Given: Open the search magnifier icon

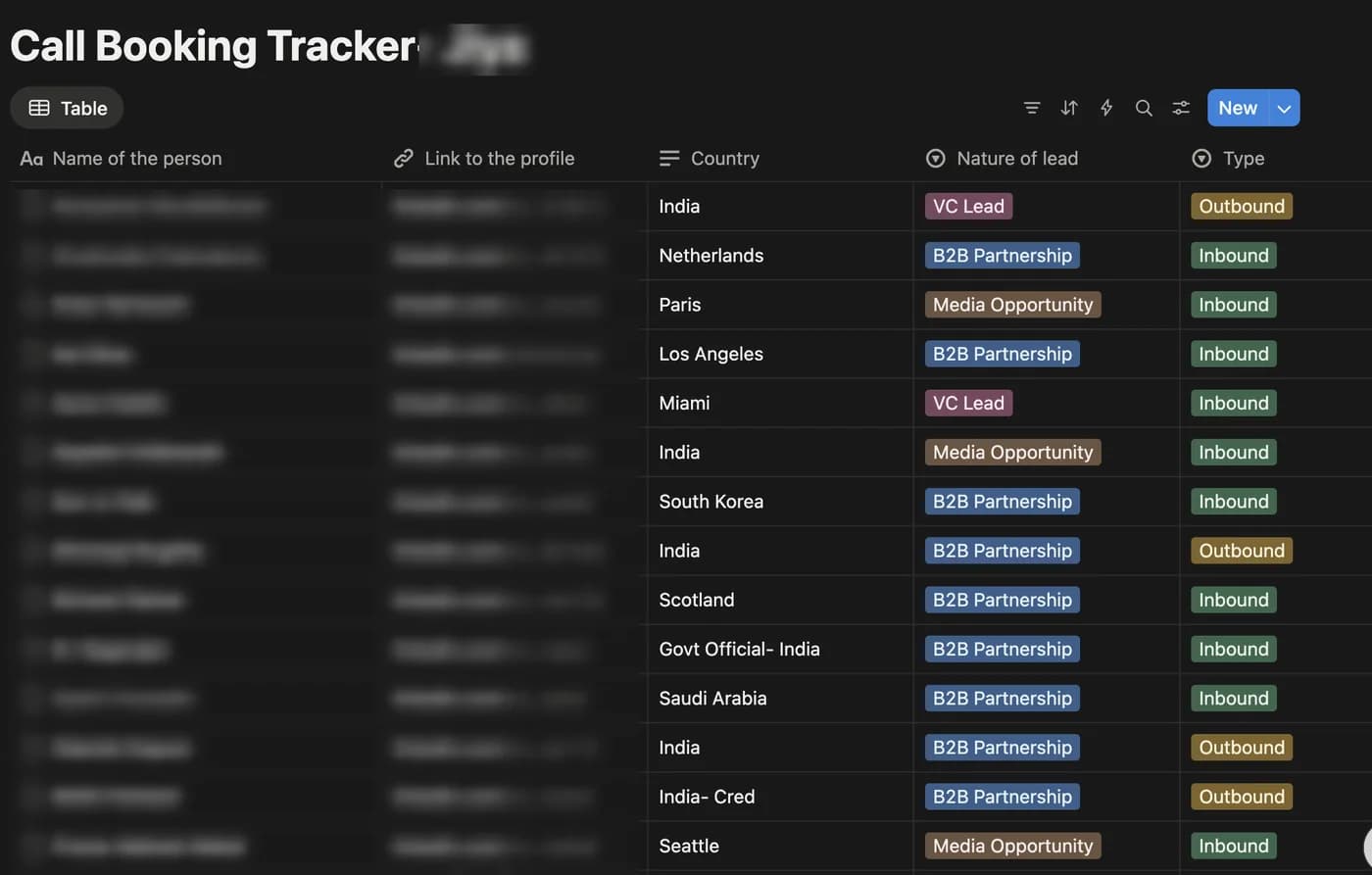Looking at the screenshot, I should (x=1144, y=108).
